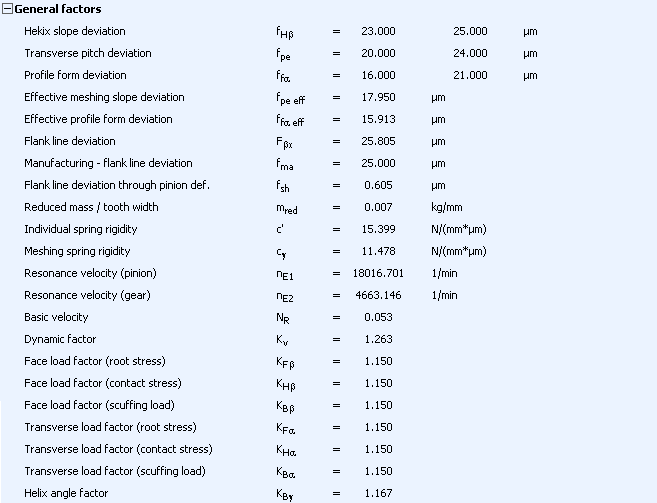Select Basic velocity value 0.053
The width and height of the screenshot is (657, 503).
(378, 317)
